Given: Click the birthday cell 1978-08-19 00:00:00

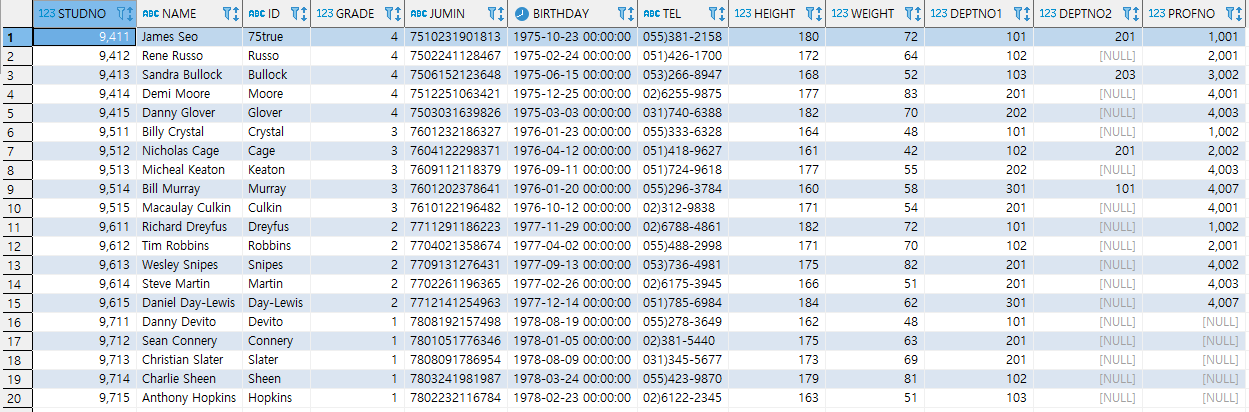Looking at the screenshot, I should (x=574, y=322).
